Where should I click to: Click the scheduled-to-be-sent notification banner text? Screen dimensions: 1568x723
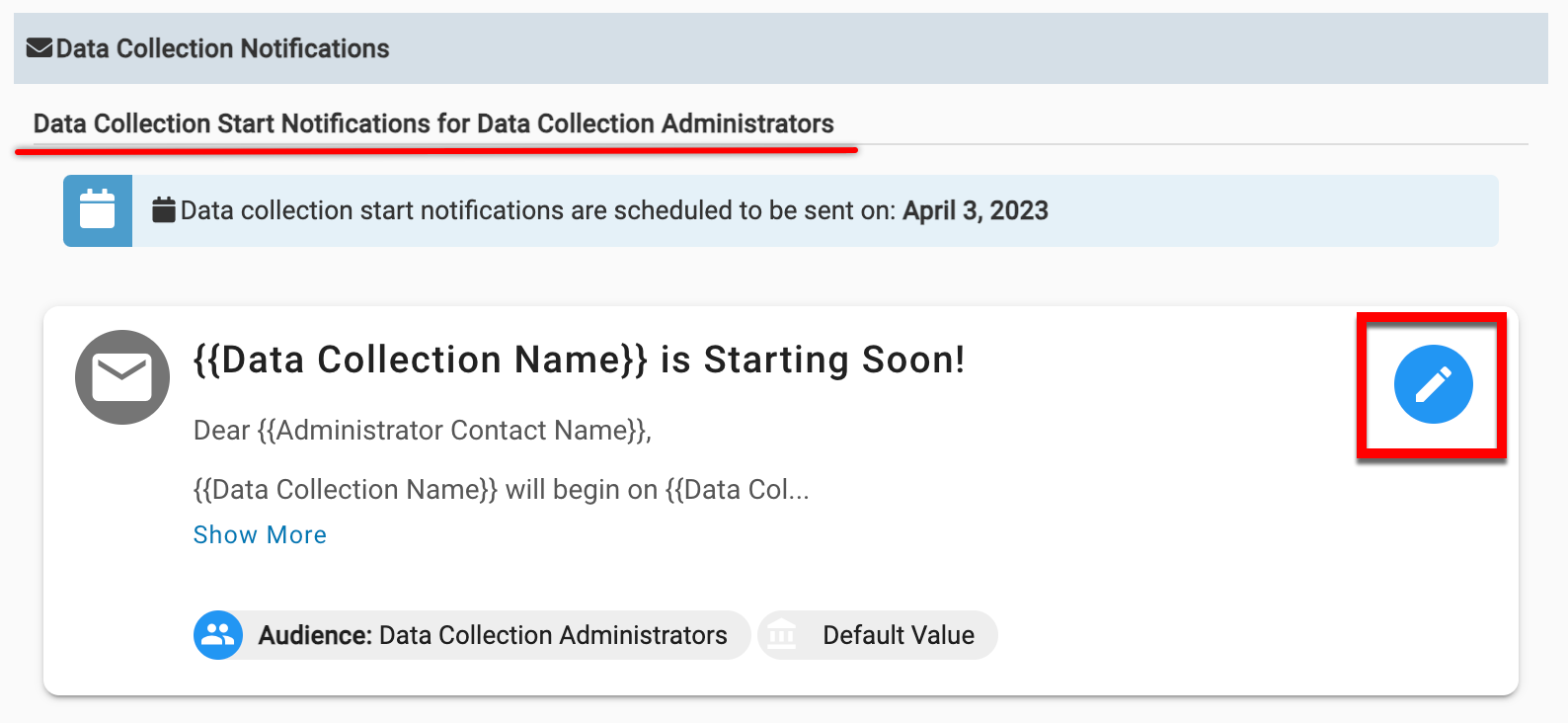pyautogui.click(x=538, y=210)
